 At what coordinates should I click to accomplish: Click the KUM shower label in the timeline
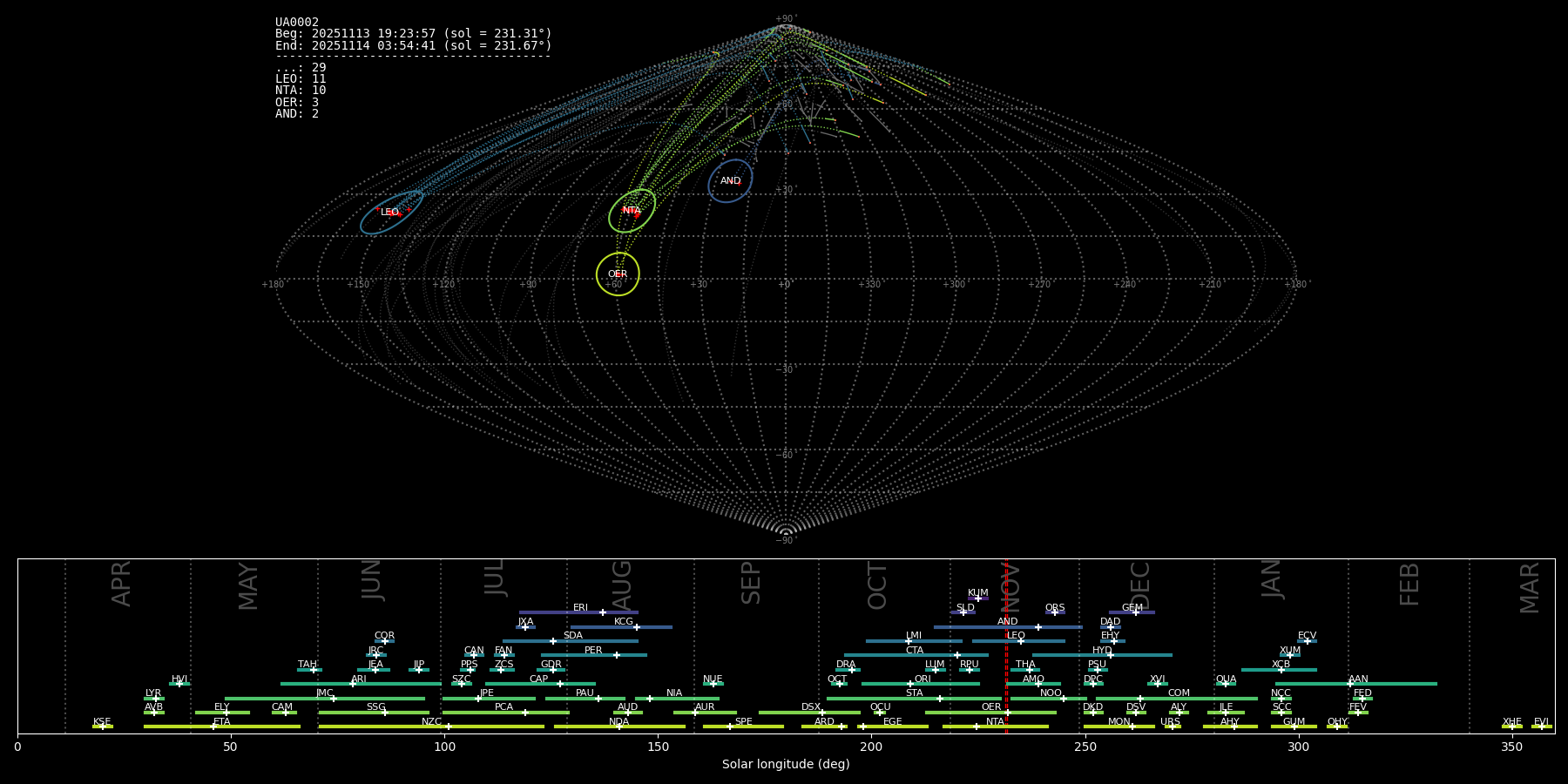coord(977,593)
